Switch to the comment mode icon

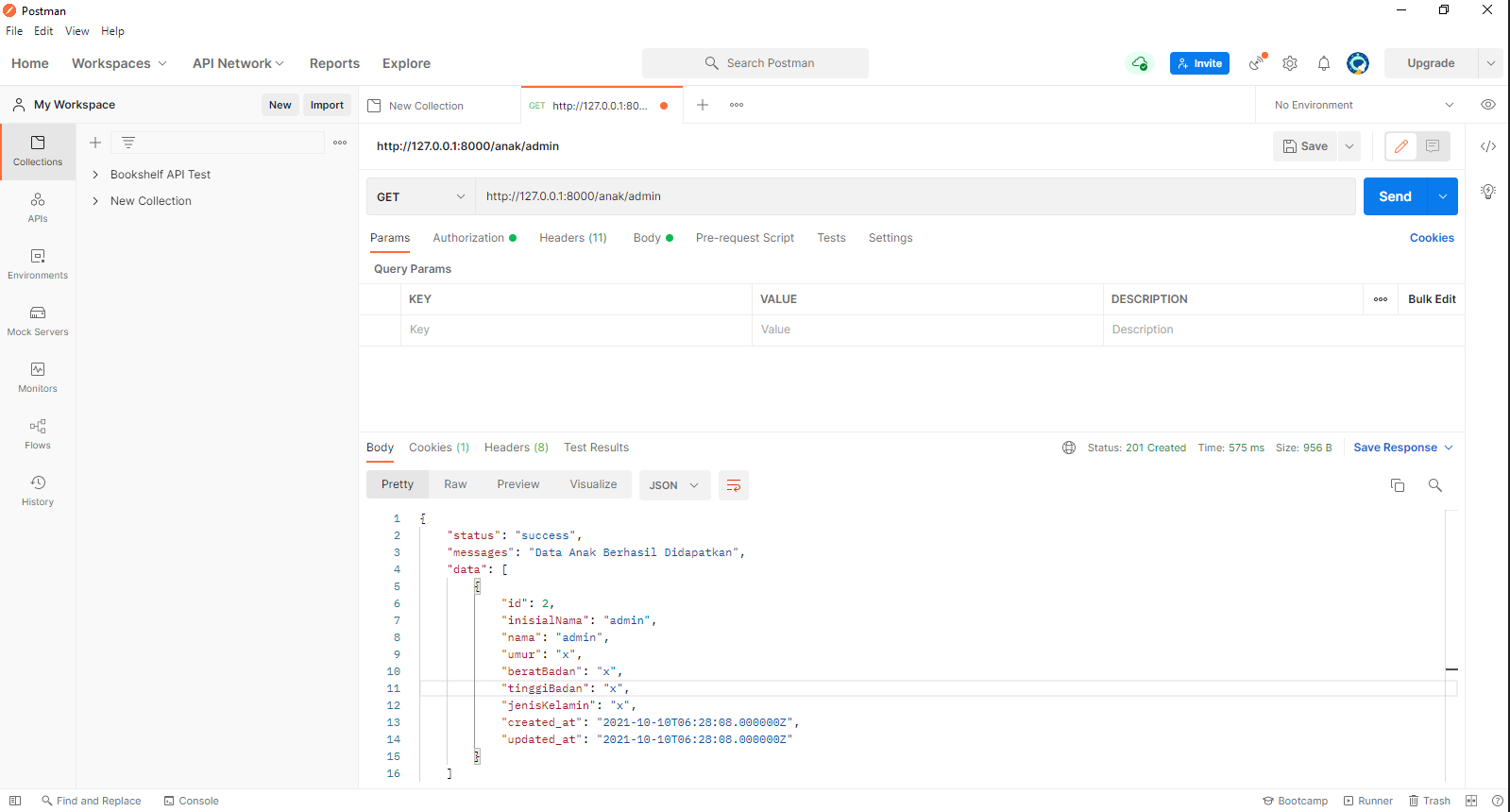point(1433,146)
